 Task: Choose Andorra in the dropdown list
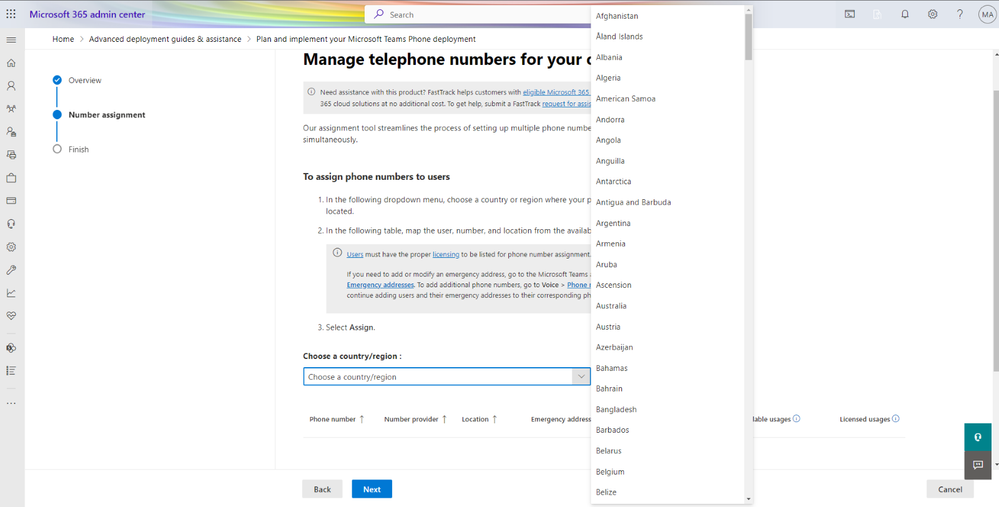[668, 119]
